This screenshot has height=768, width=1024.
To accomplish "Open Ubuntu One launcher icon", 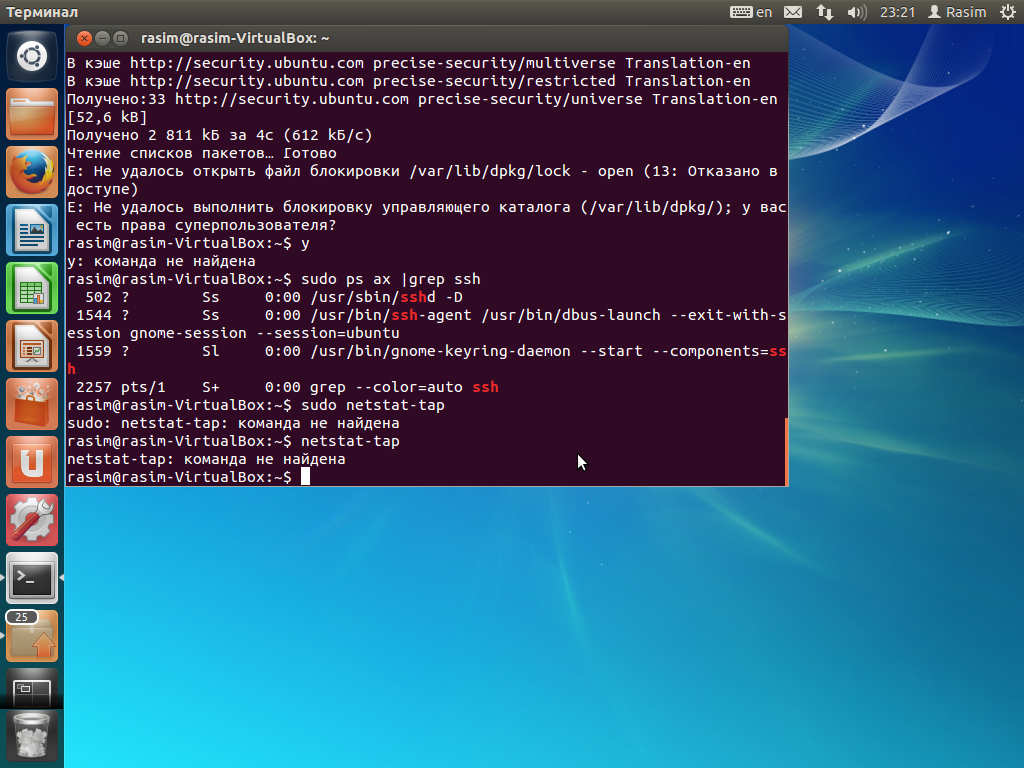I will [x=32, y=462].
